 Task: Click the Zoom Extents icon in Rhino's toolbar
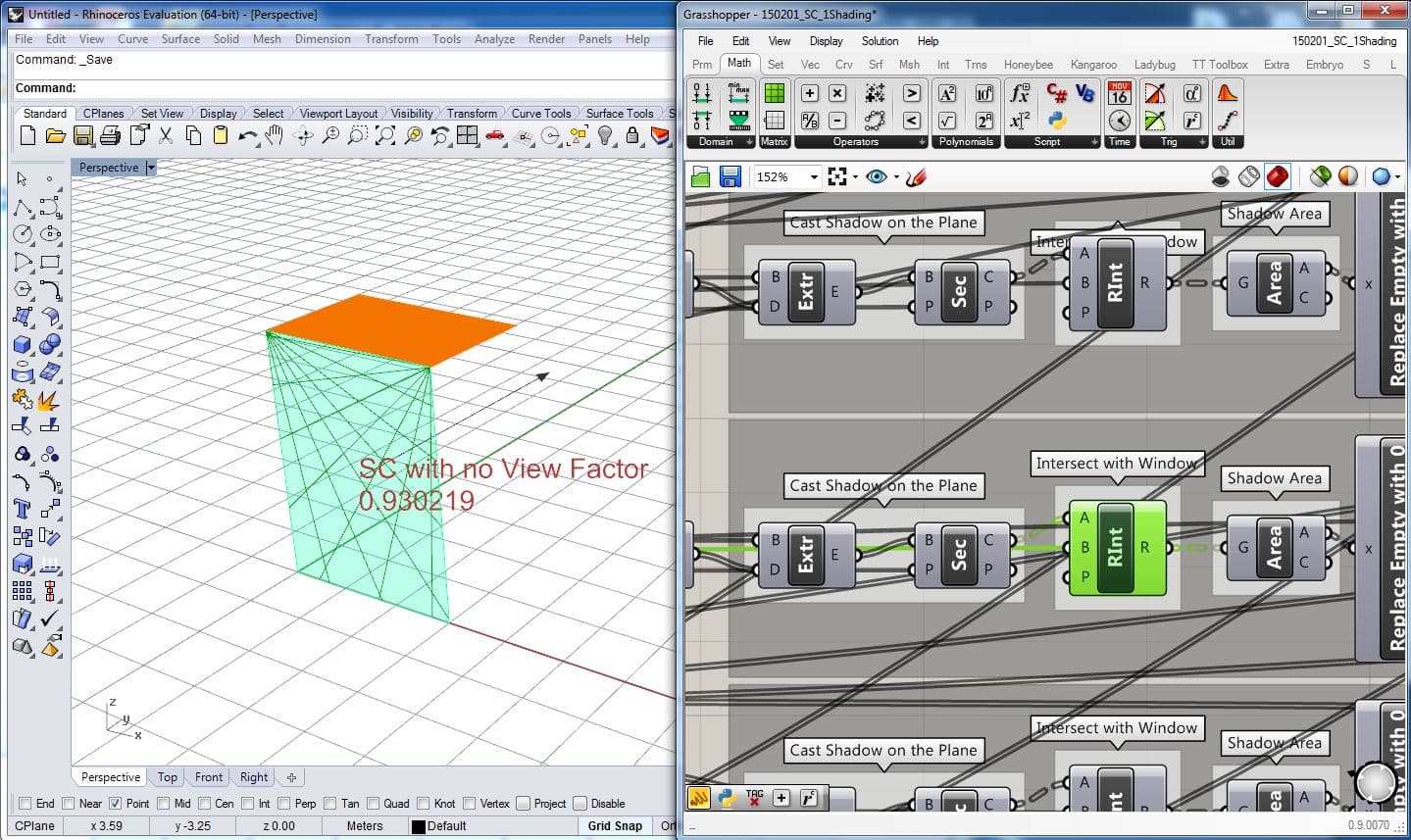(x=385, y=135)
